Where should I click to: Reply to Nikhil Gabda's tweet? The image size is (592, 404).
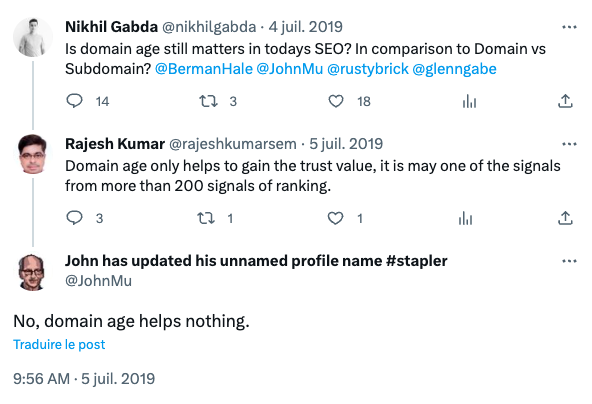[x=74, y=101]
